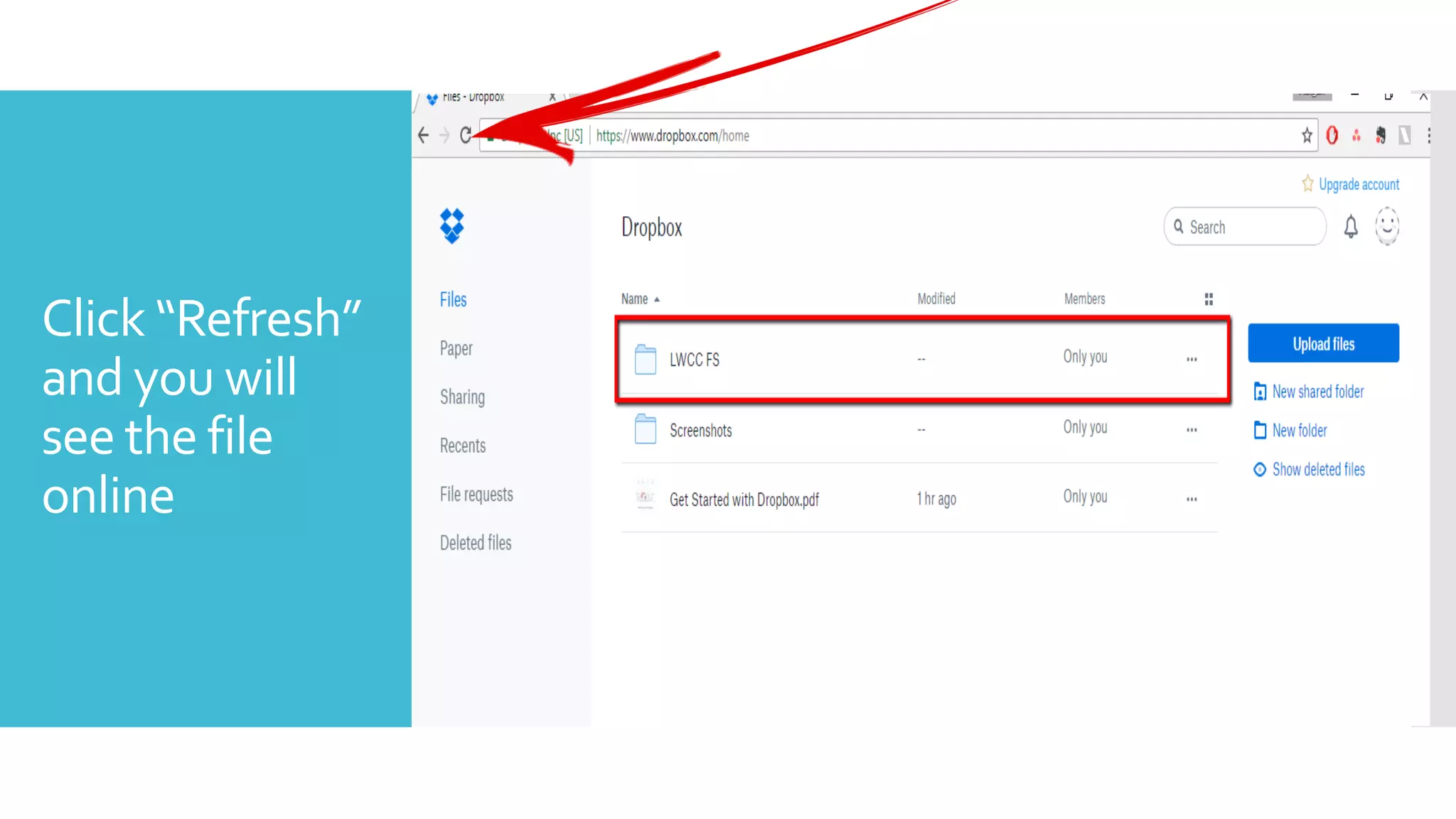Sort by Name column header
This screenshot has width=1456, height=819.
641,299
